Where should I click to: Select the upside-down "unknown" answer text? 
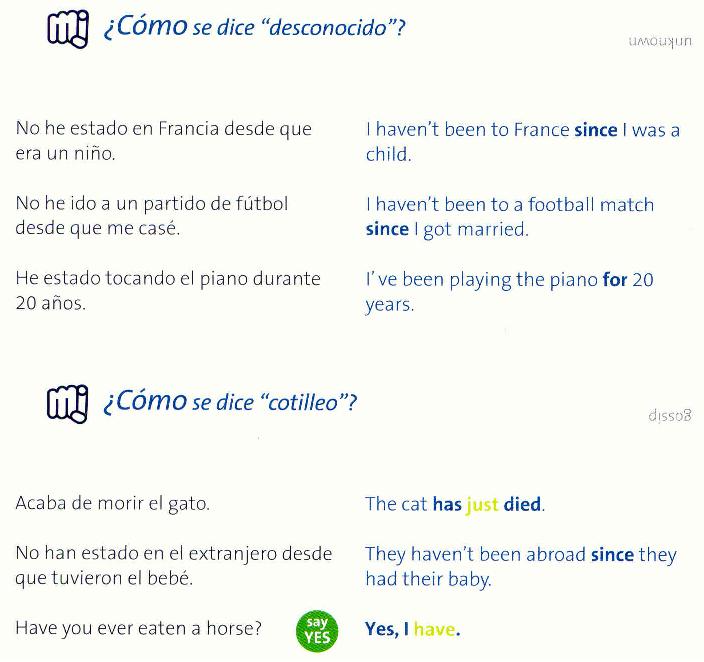coord(660,41)
